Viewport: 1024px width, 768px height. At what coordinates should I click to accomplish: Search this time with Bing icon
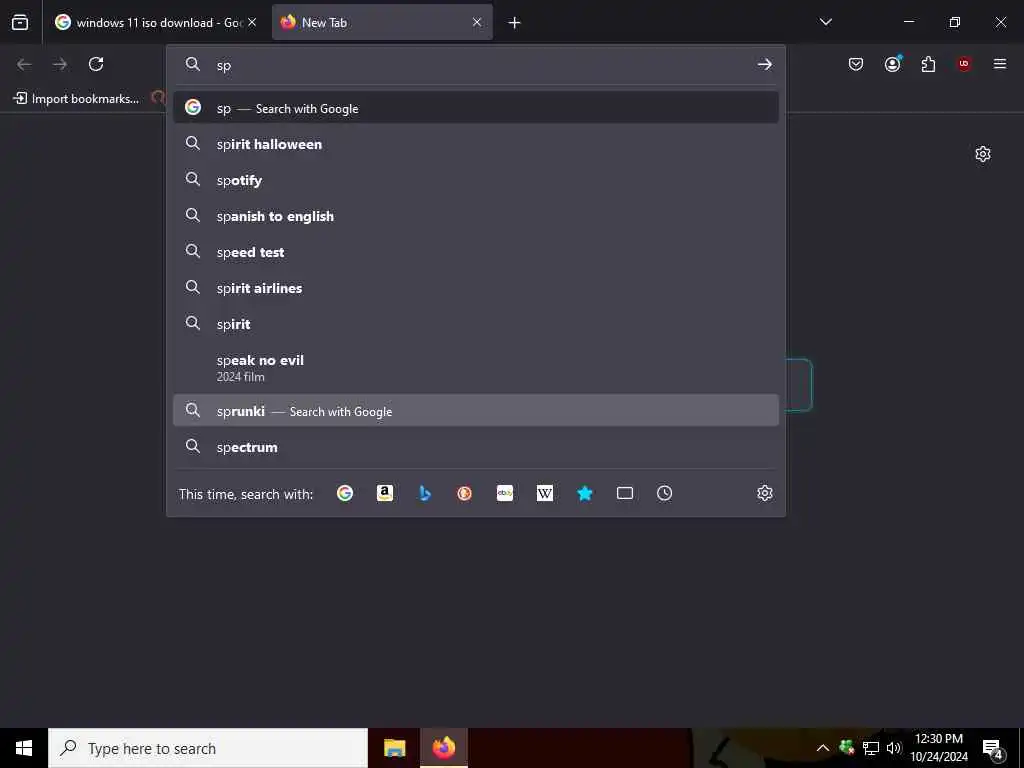tap(424, 493)
